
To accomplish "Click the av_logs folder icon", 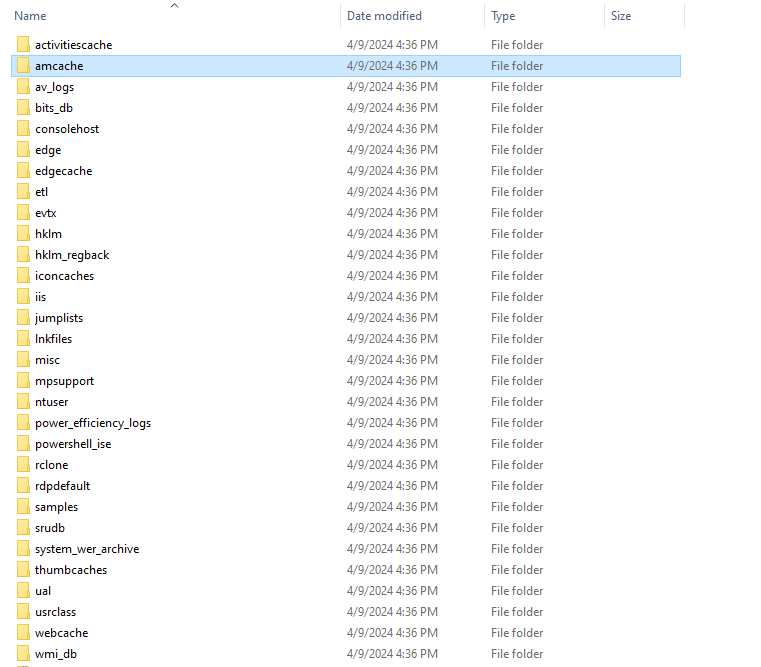I will tap(23, 86).
